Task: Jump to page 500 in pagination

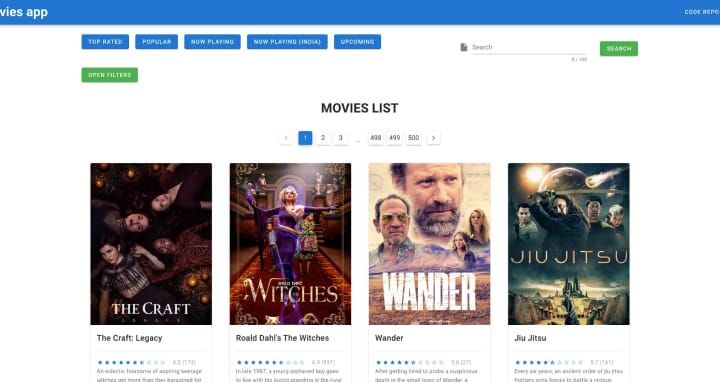Action: (x=413, y=138)
